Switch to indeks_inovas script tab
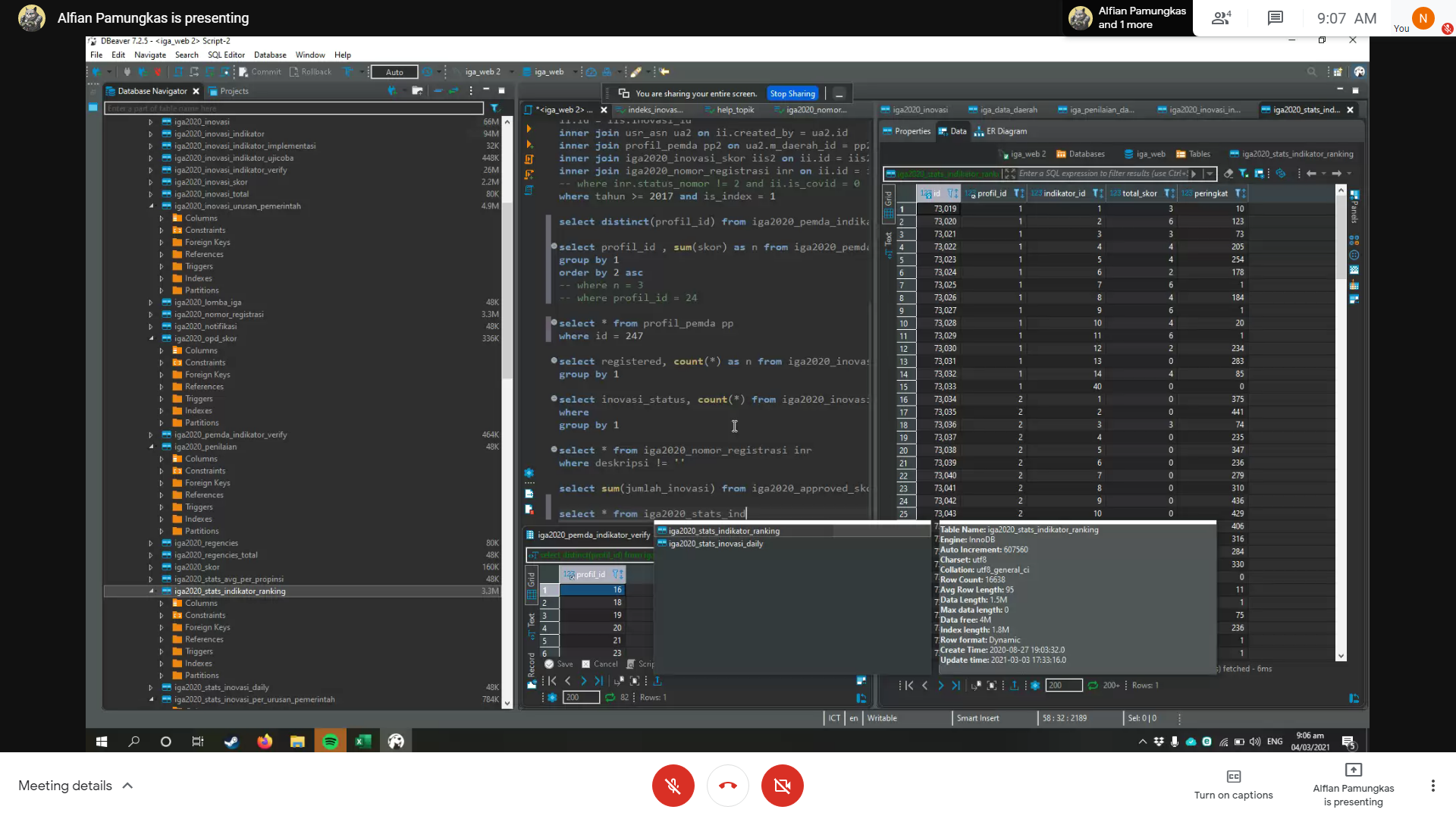 (655, 110)
